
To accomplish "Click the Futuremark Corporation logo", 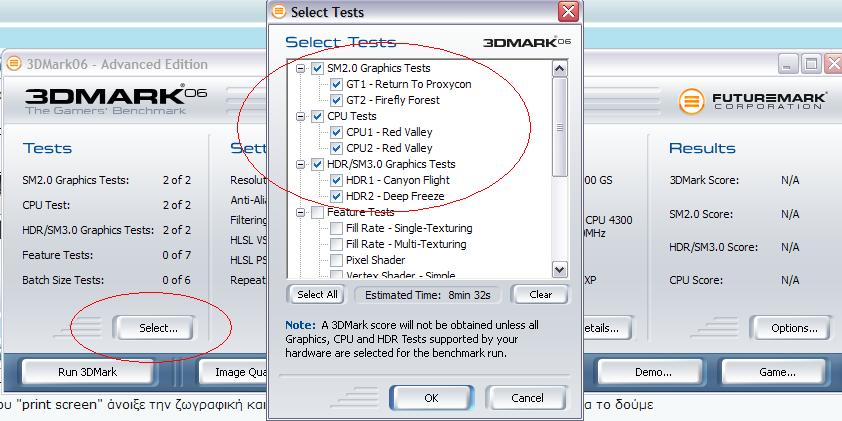I will pos(753,101).
